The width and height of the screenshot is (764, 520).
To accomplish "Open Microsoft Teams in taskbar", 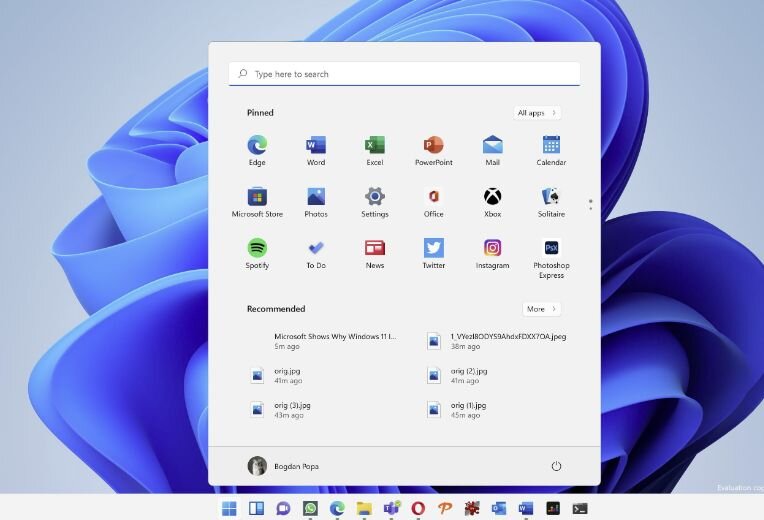I will (x=391, y=508).
